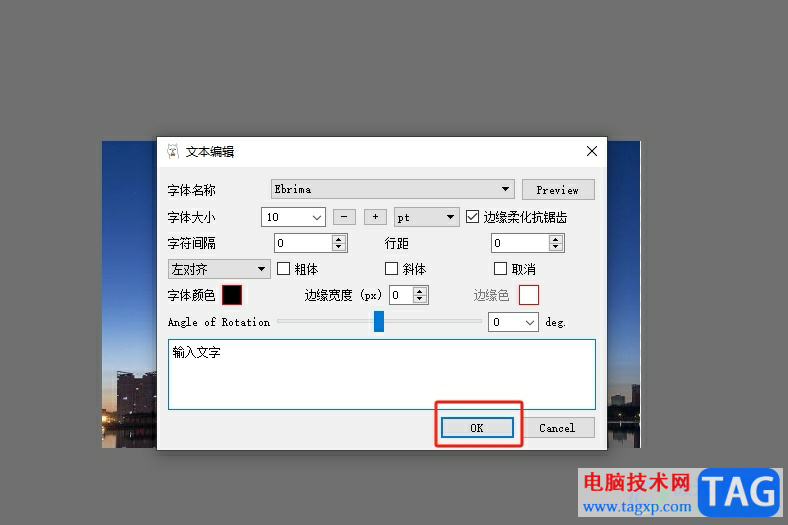This screenshot has width=788, height=525.
Task: Enable the 粗体 bold checkbox
Action: 283,269
